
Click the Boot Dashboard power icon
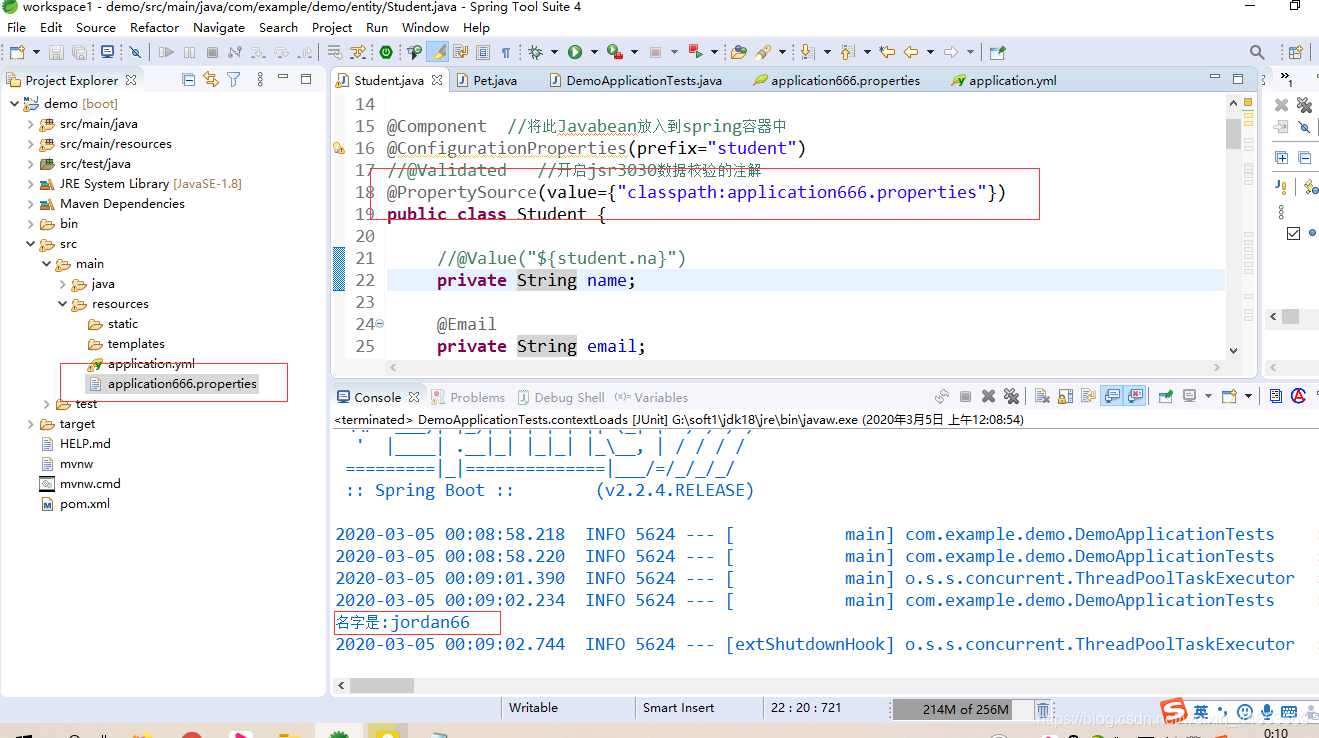point(385,52)
